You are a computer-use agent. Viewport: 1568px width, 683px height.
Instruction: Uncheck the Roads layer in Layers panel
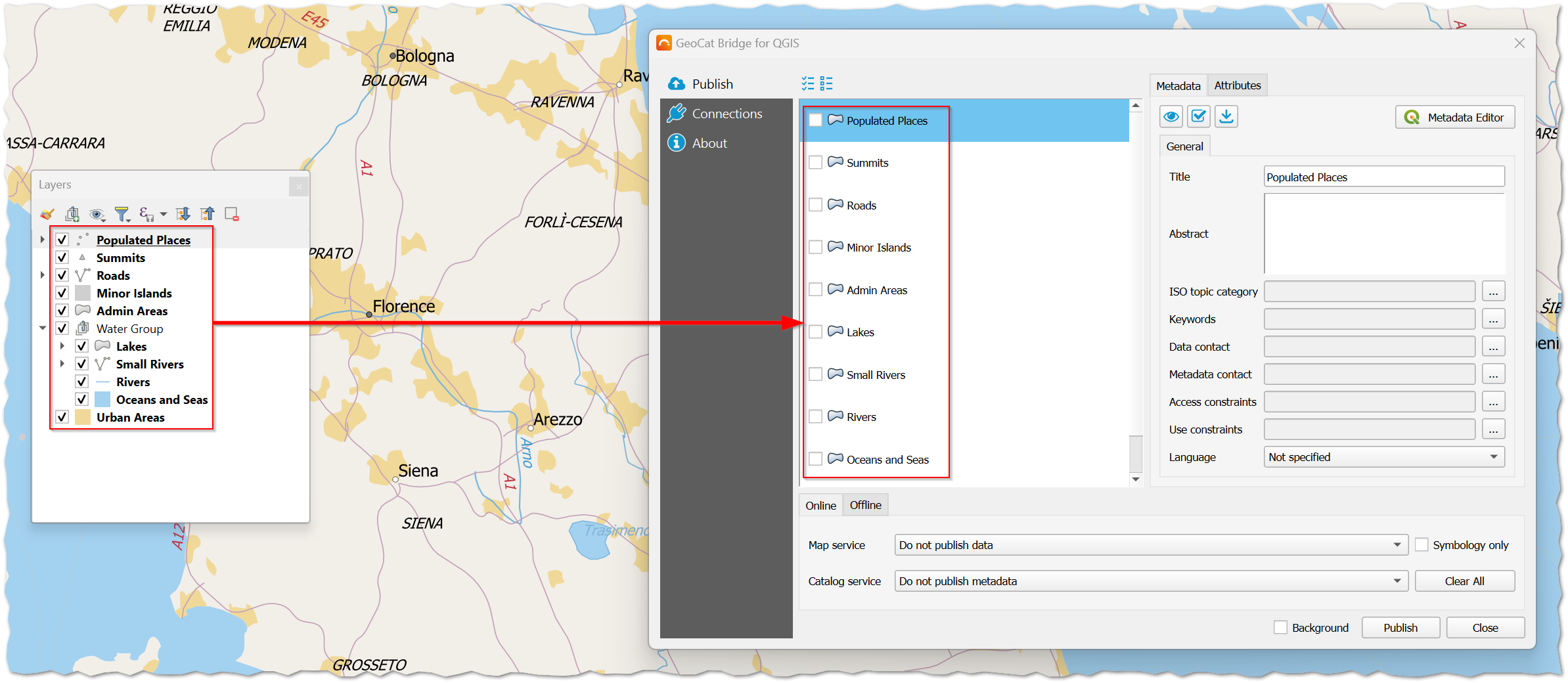pos(62,275)
